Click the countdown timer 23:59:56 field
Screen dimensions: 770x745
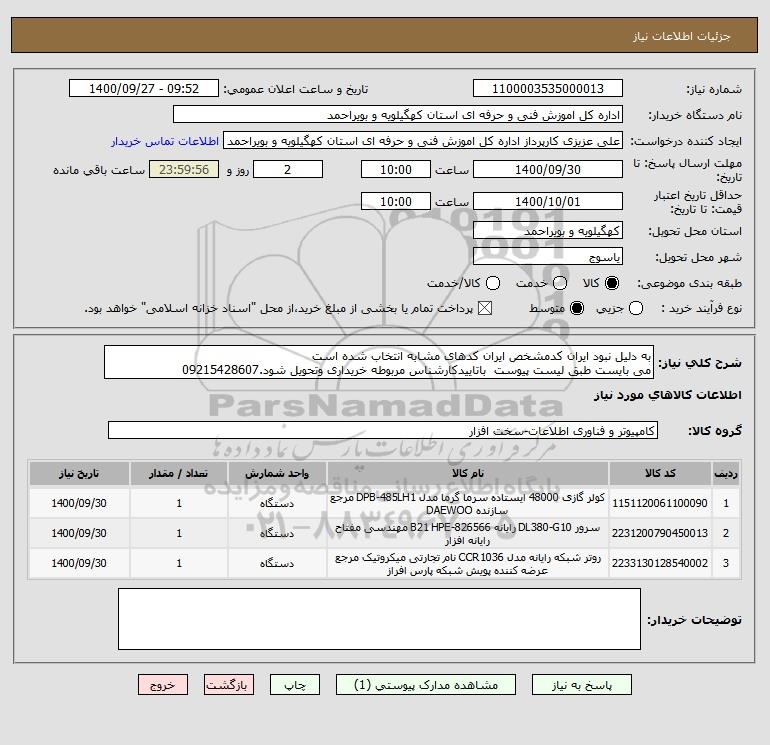[184, 169]
